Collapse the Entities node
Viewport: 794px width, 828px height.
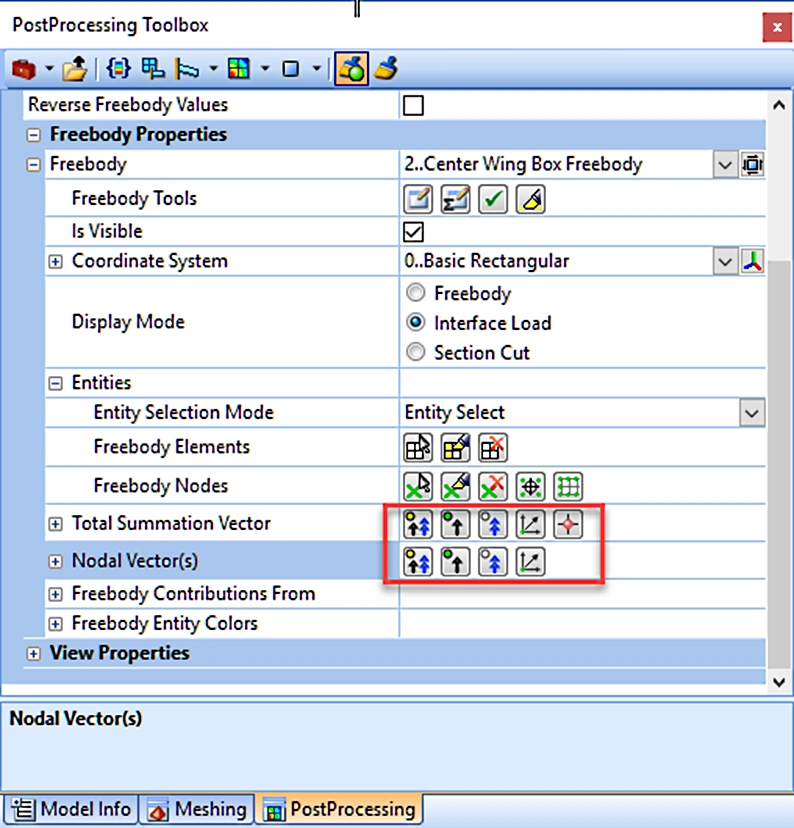pos(55,383)
